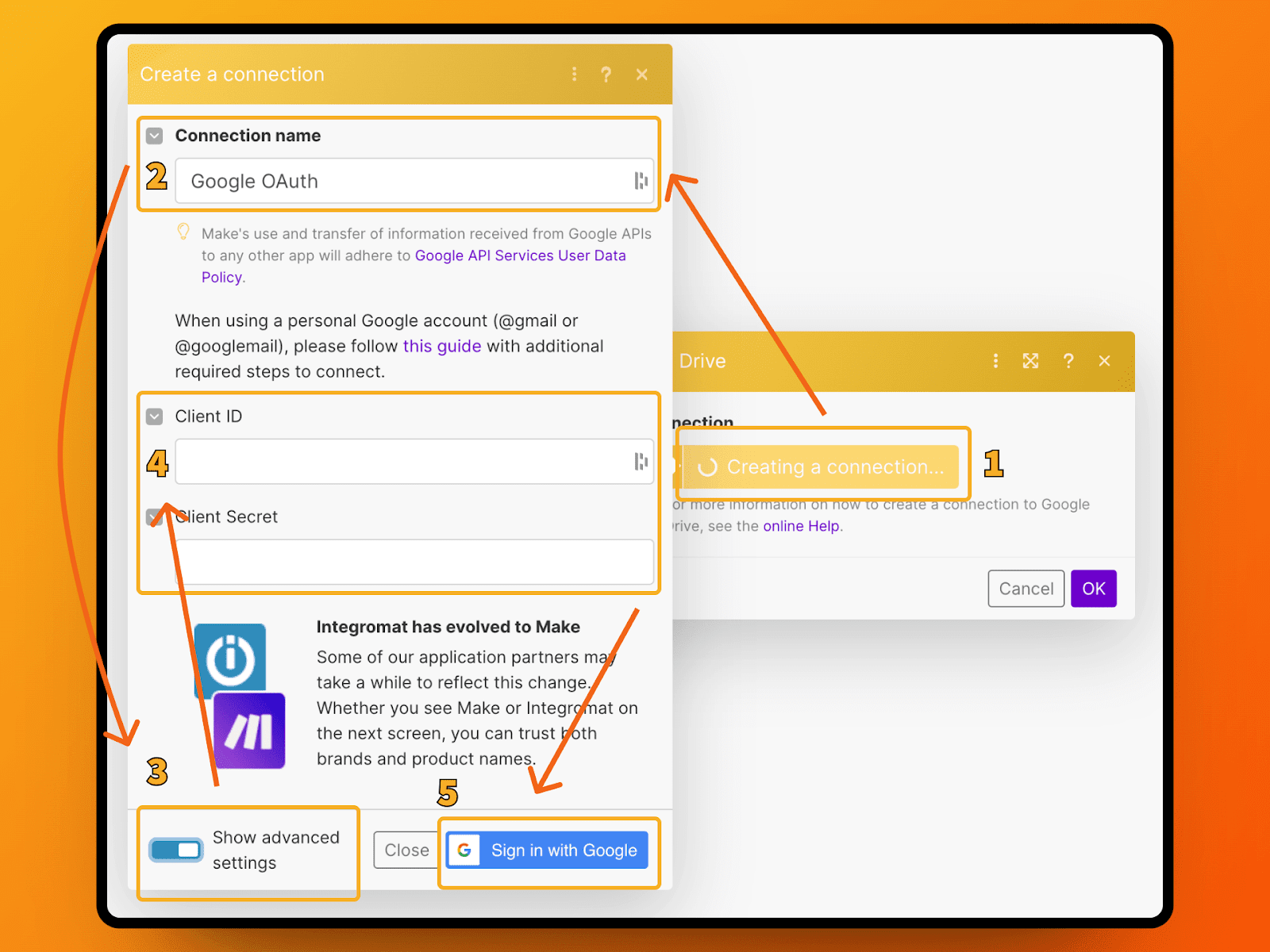
Task: Open the 'this guide' link
Action: [442, 346]
